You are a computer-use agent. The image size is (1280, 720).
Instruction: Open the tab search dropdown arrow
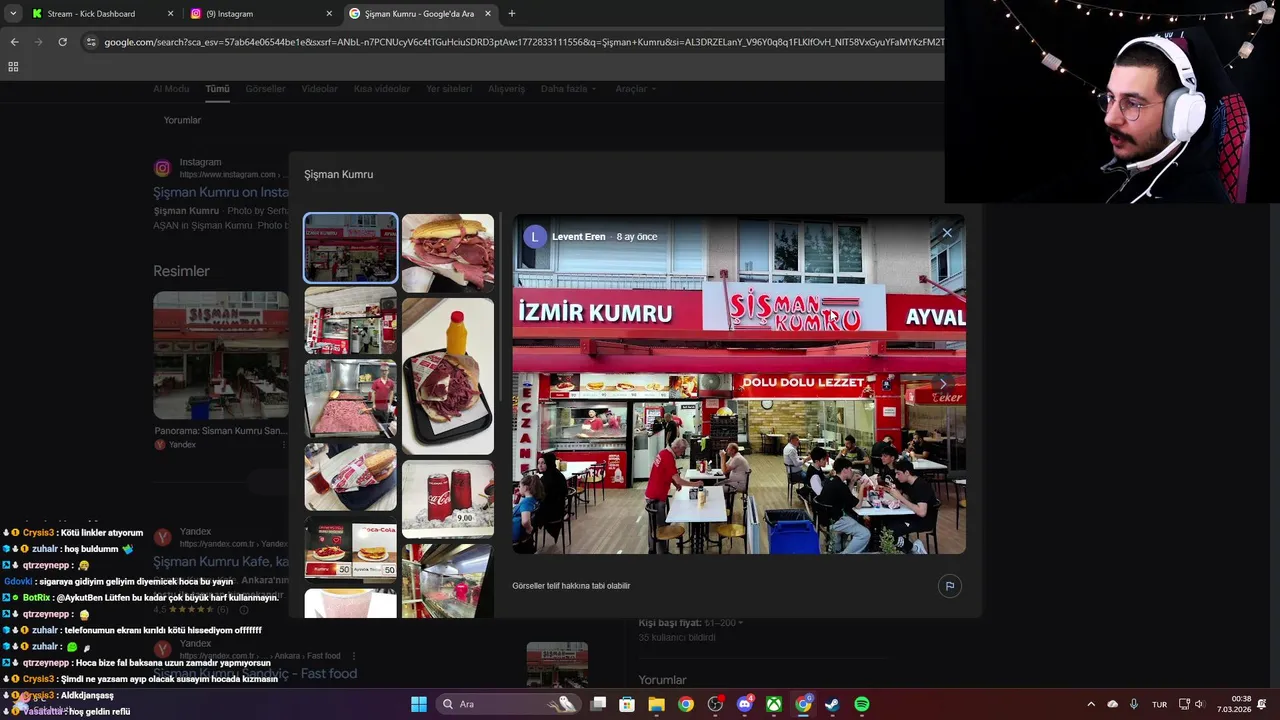tap(13, 14)
